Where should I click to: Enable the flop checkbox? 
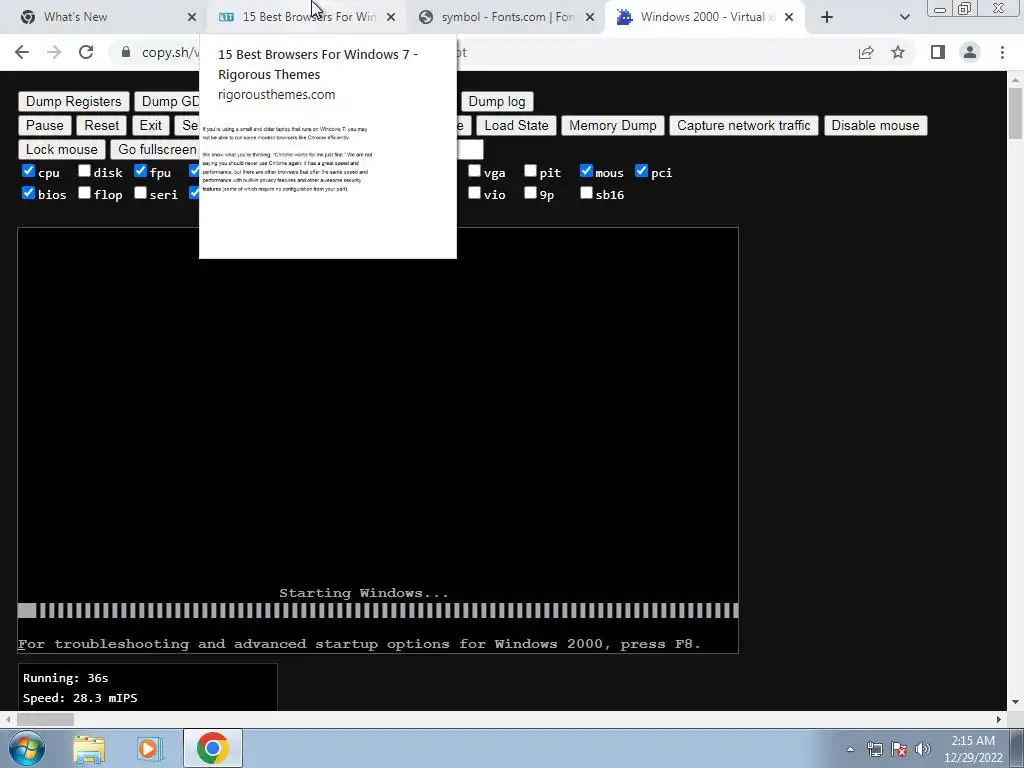coord(84,193)
